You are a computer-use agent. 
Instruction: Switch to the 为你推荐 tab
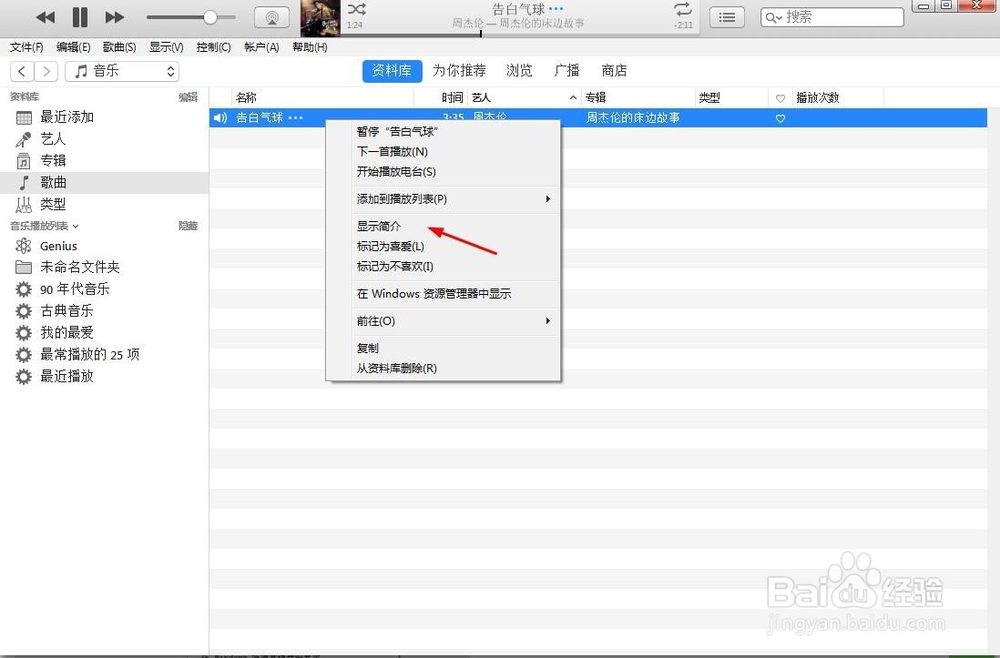(x=459, y=71)
